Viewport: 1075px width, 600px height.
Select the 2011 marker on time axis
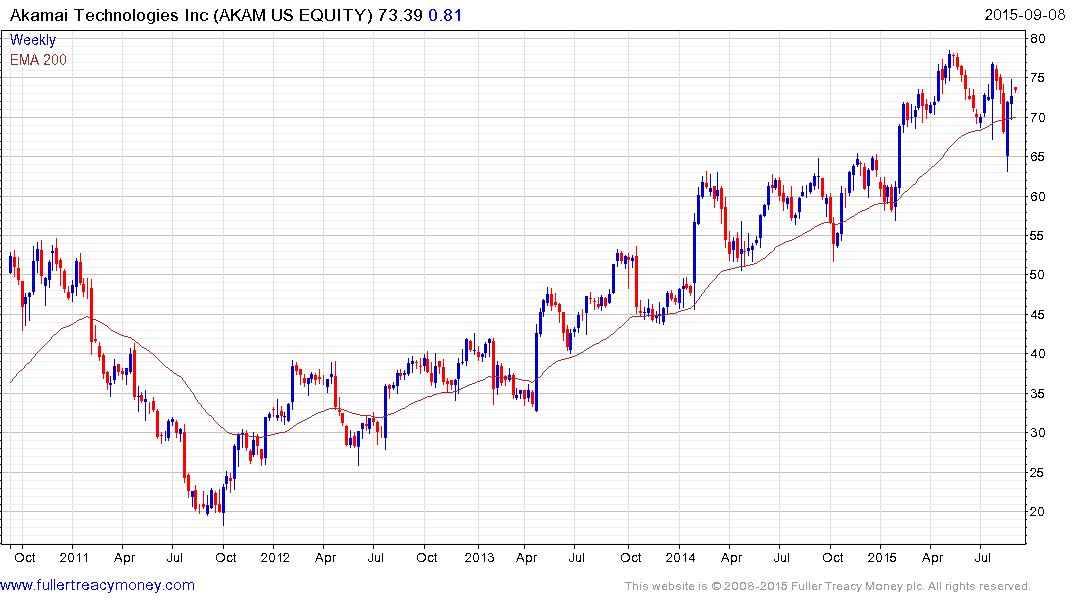coord(75,556)
